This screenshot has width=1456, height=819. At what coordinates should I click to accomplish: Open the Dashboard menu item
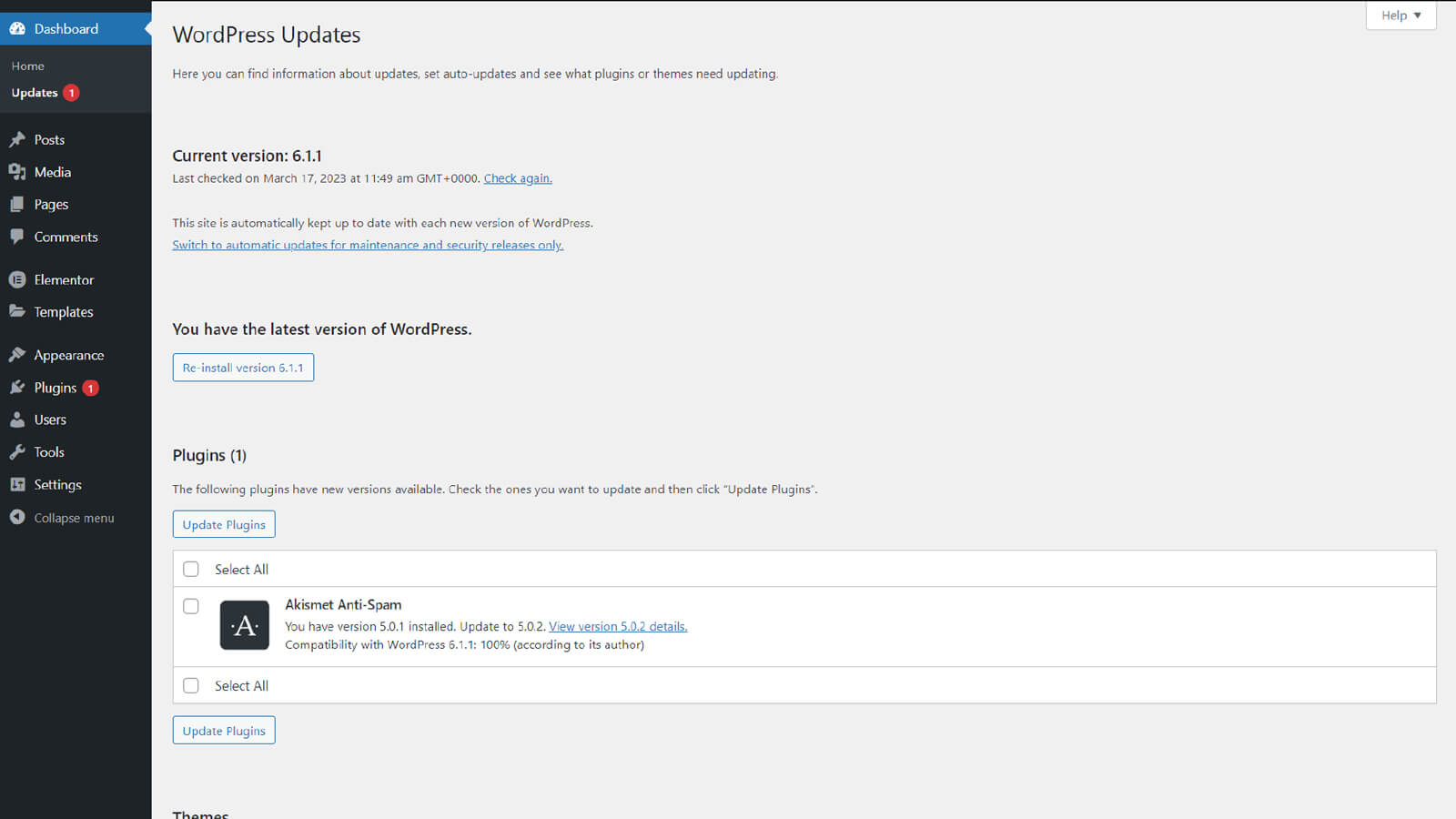click(x=76, y=29)
